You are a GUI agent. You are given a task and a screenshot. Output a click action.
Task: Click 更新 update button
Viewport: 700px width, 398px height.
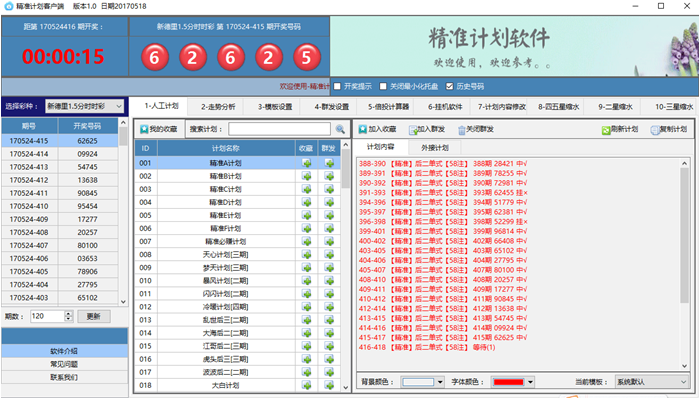click(93, 316)
